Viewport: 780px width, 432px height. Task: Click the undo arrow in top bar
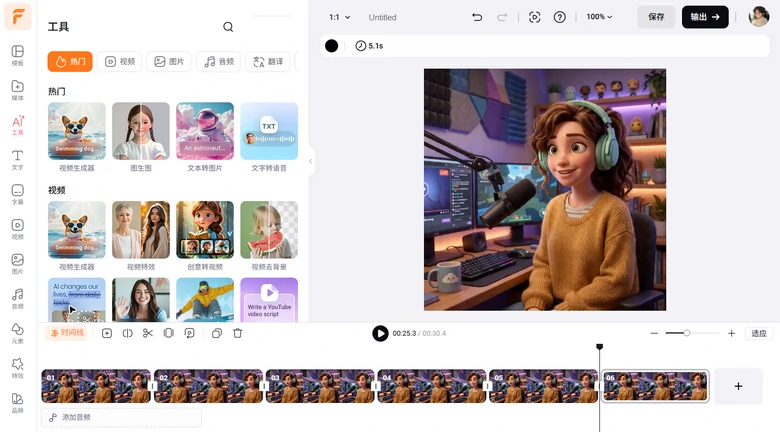click(x=477, y=17)
